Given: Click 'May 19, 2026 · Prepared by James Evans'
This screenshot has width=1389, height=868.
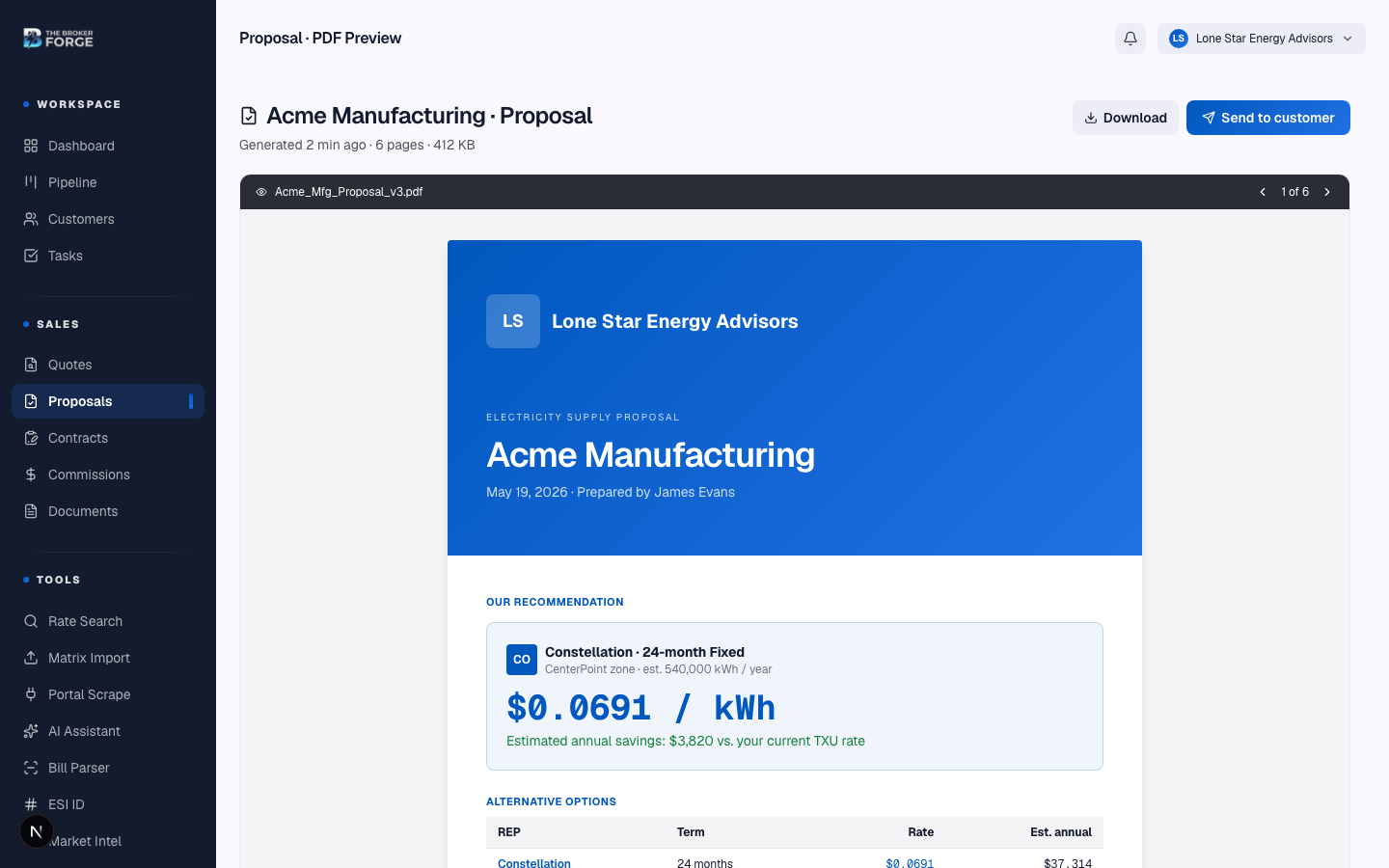Looking at the screenshot, I should (x=611, y=492).
